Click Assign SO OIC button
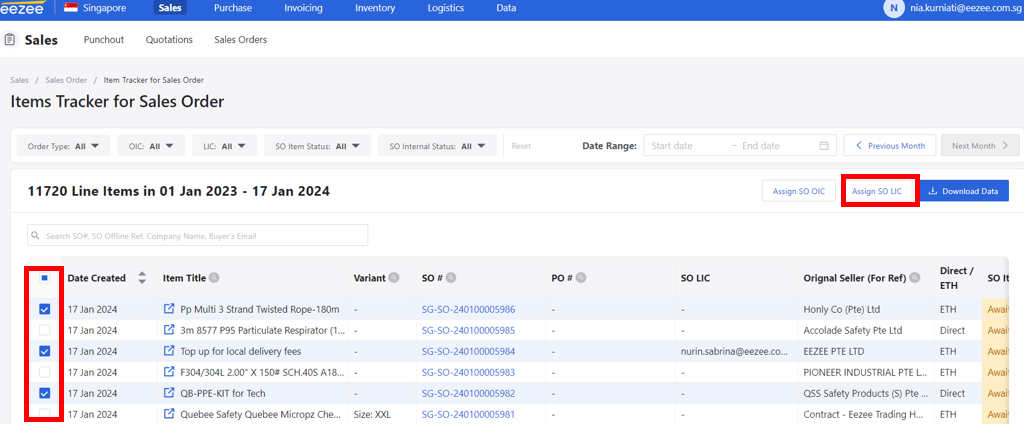Screen dimensions: 1024x424 (799, 191)
